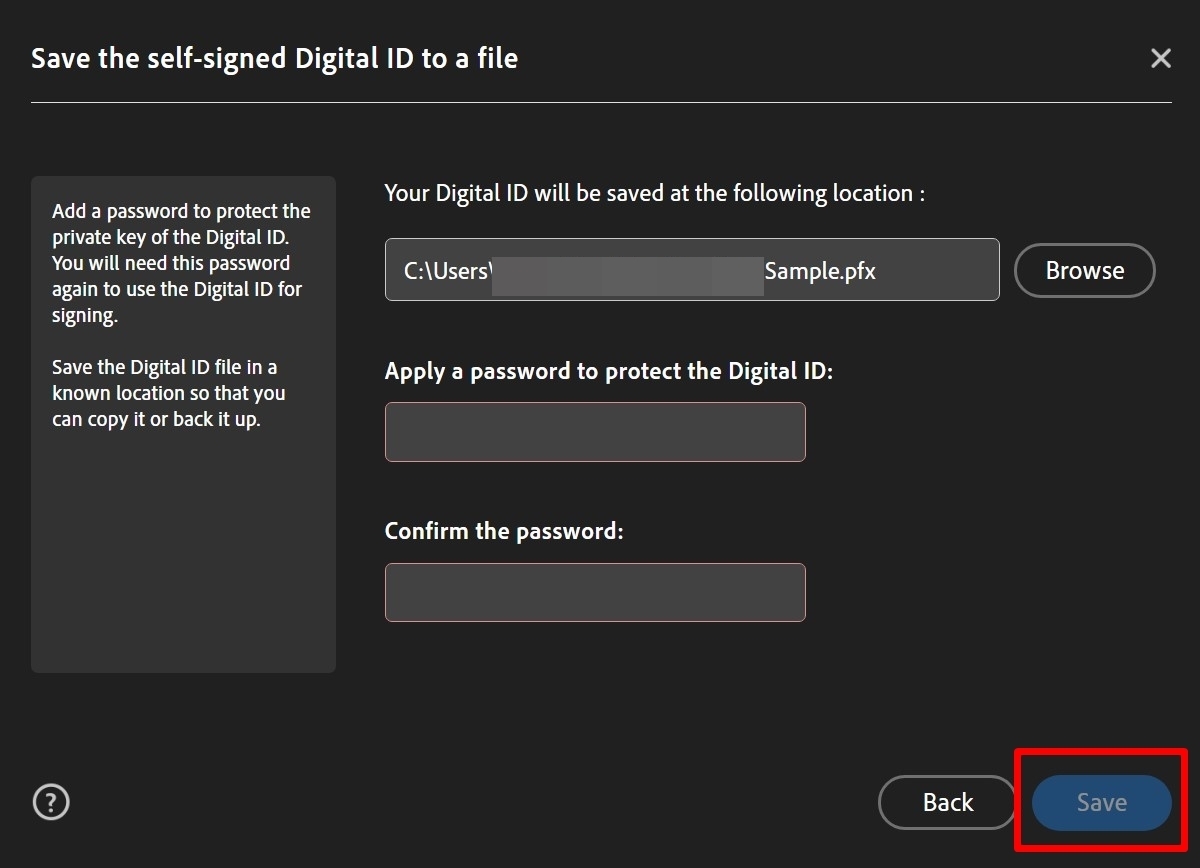Return to previous step via Back
This screenshot has width=1200, height=868.
tap(946, 802)
